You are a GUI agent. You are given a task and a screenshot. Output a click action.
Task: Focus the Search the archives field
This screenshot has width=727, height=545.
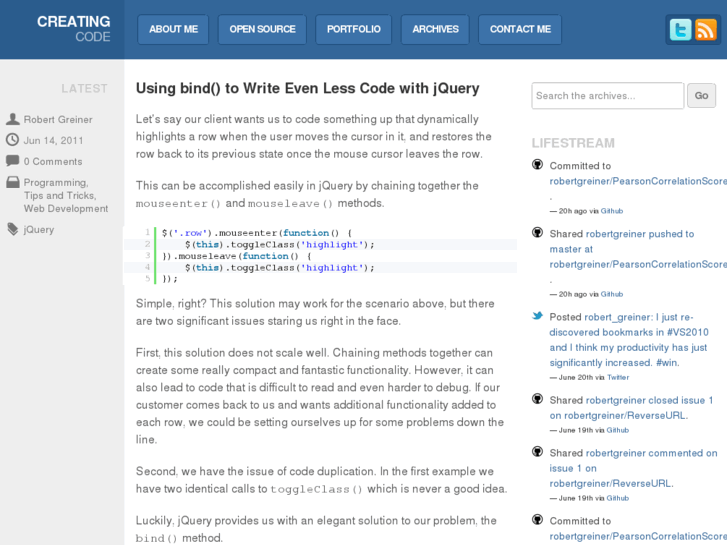click(x=607, y=96)
